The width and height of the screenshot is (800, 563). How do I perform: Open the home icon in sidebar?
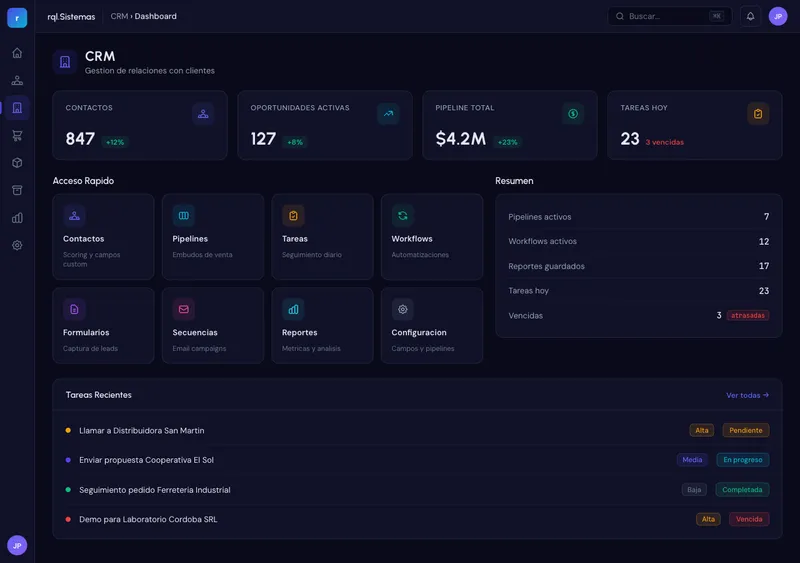pyautogui.click(x=17, y=53)
